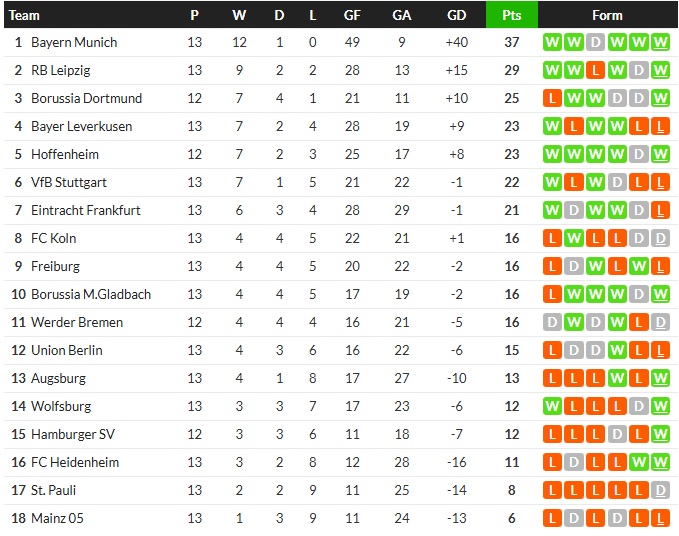The height and width of the screenshot is (536, 679).
Task: Click the draw badge in Bayern Munich's form
Action: [x=596, y=42]
